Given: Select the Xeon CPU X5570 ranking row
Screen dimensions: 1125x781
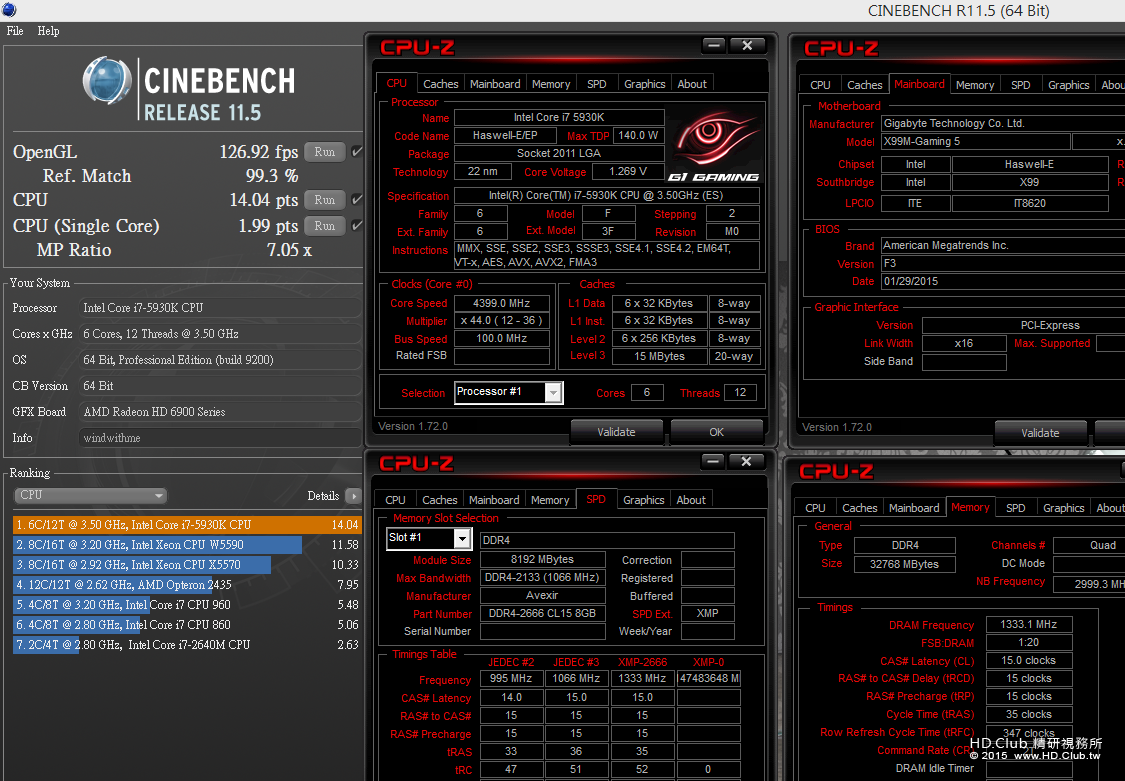Looking at the screenshot, I should [187, 565].
